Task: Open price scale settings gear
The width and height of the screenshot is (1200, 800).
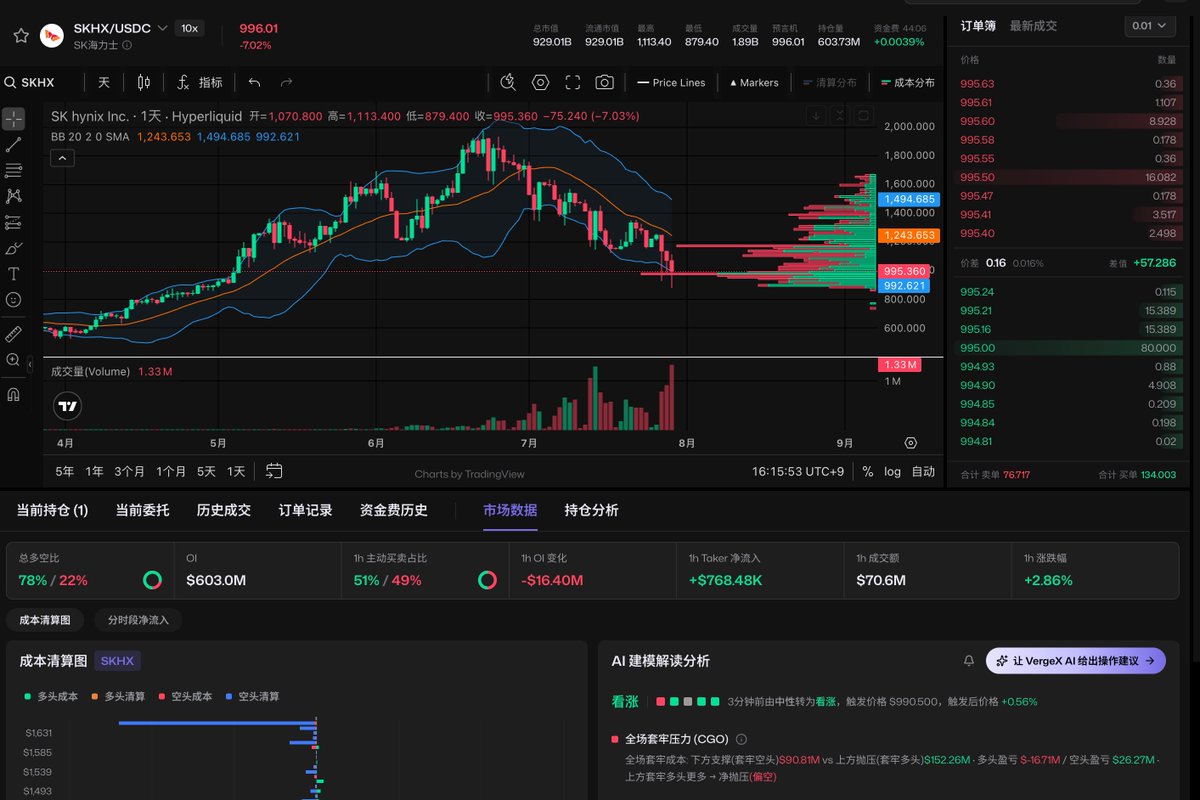Action: (x=910, y=442)
